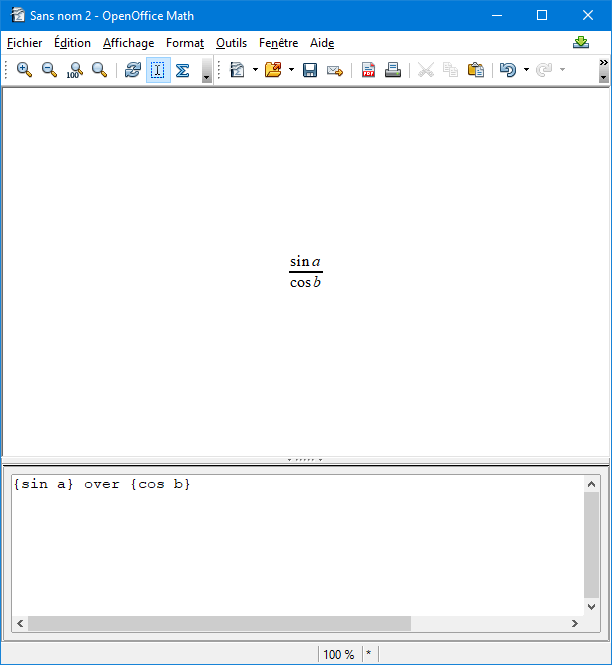Click the Zoom Out magnifier icon
612x665 pixels.
tap(49, 70)
